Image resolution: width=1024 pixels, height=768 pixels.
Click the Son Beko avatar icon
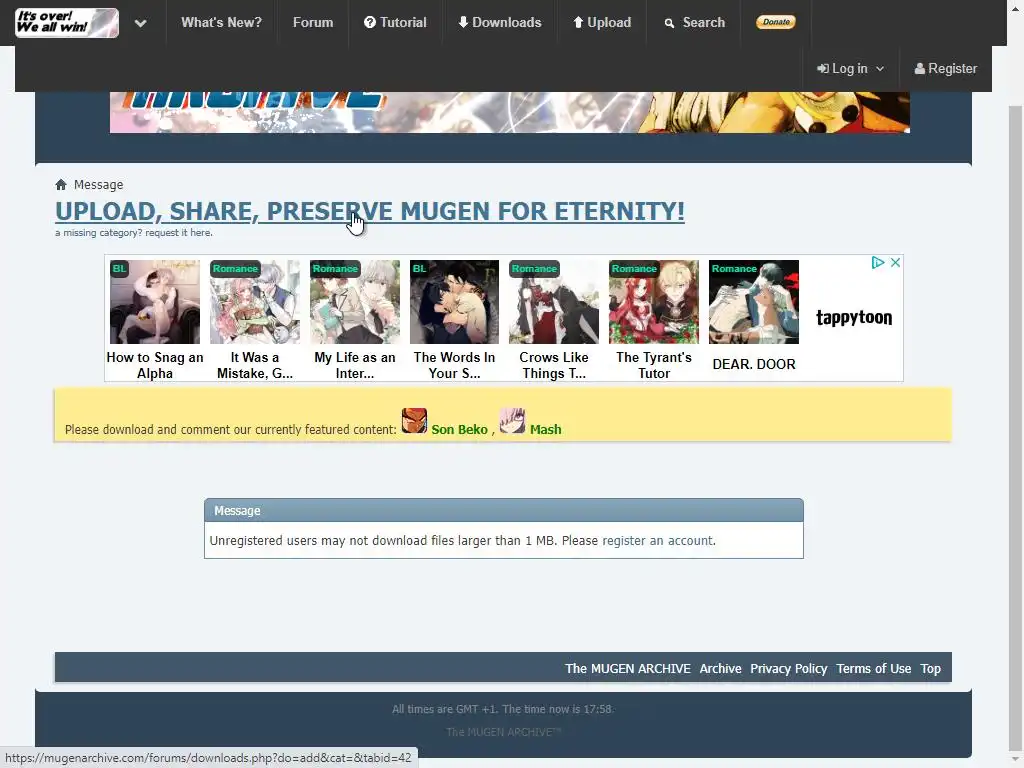pyautogui.click(x=414, y=421)
